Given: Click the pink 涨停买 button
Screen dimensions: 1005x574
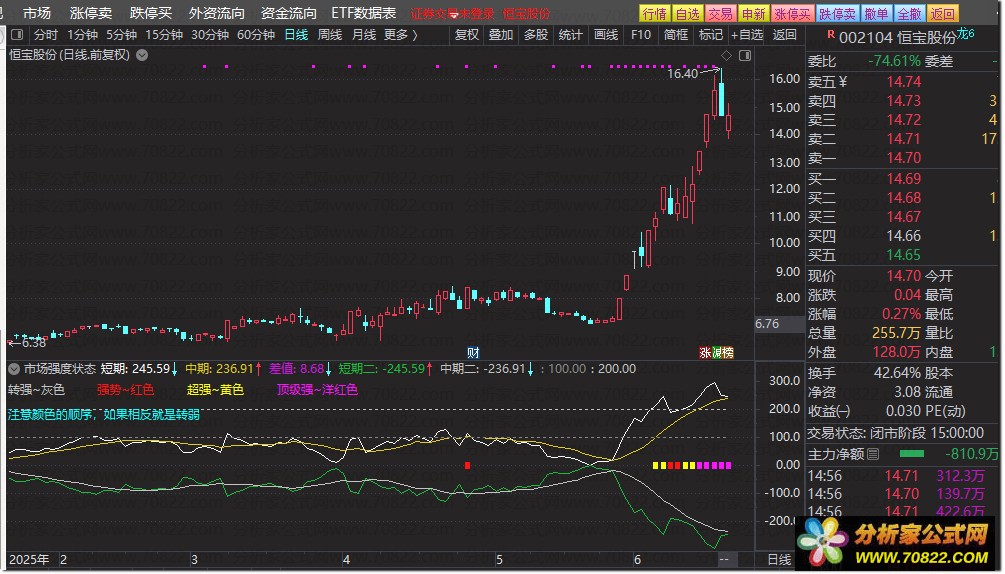Looking at the screenshot, I should coord(792,13).
